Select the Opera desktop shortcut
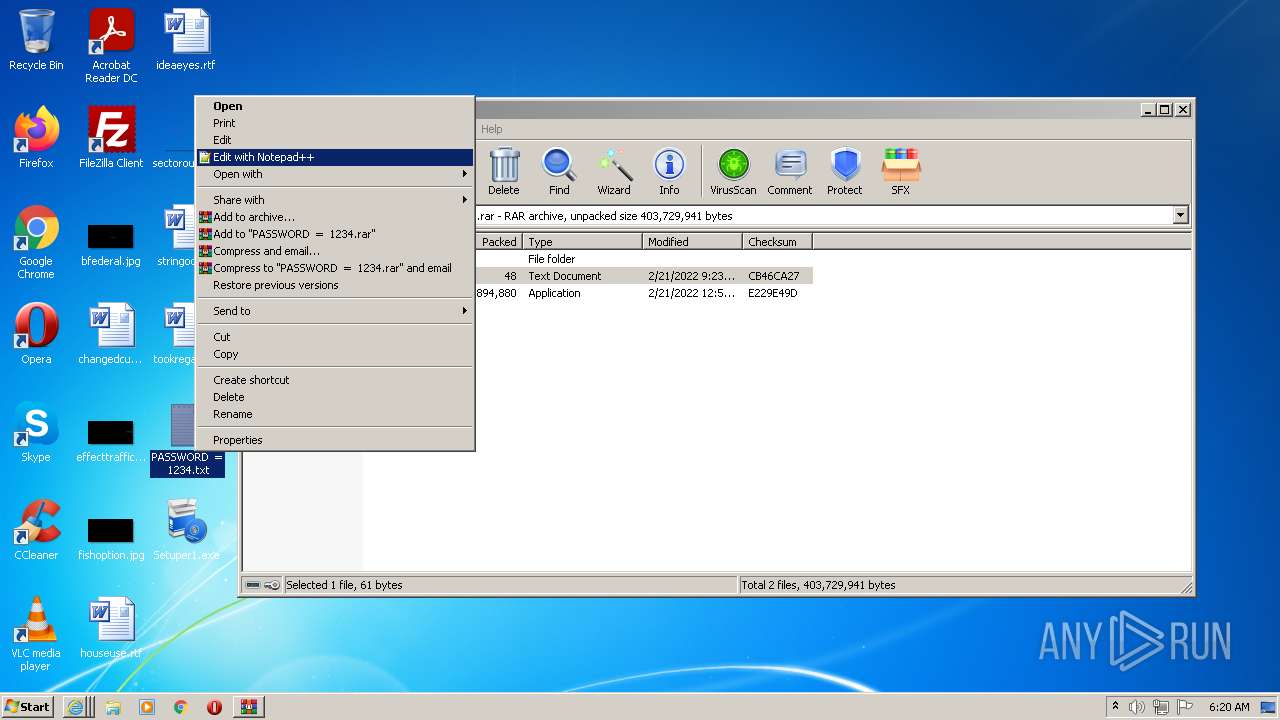 36,334
